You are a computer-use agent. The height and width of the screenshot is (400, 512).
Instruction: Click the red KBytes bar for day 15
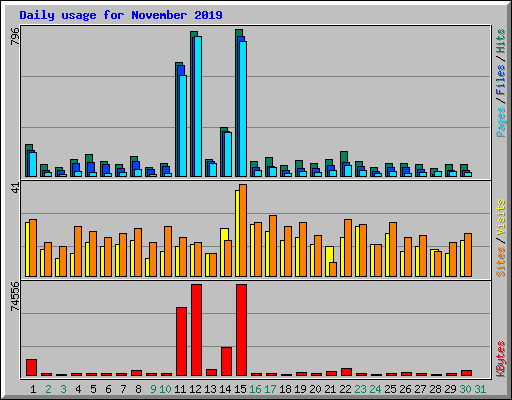241,330
